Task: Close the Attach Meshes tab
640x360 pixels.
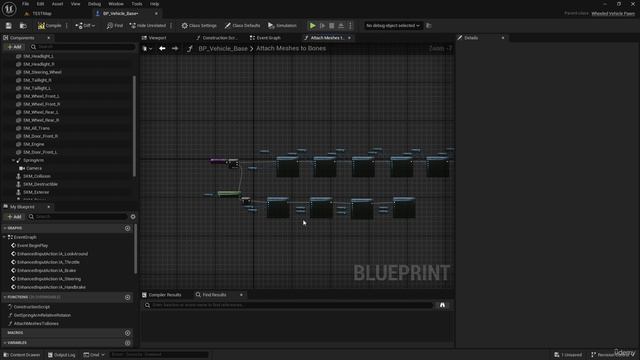Action: click(349, 38)
